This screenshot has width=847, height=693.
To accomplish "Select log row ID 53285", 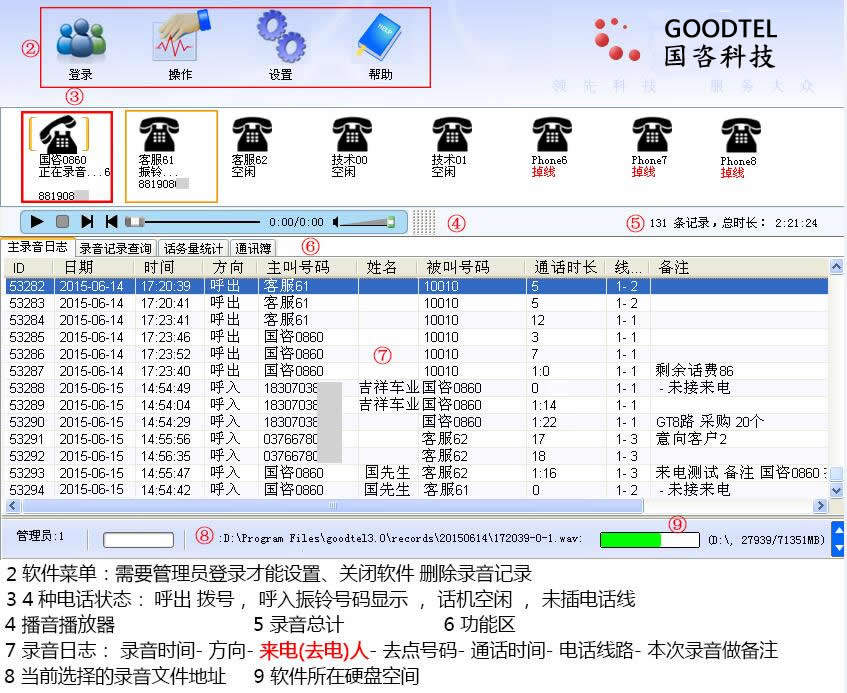I will click(416, 337).
